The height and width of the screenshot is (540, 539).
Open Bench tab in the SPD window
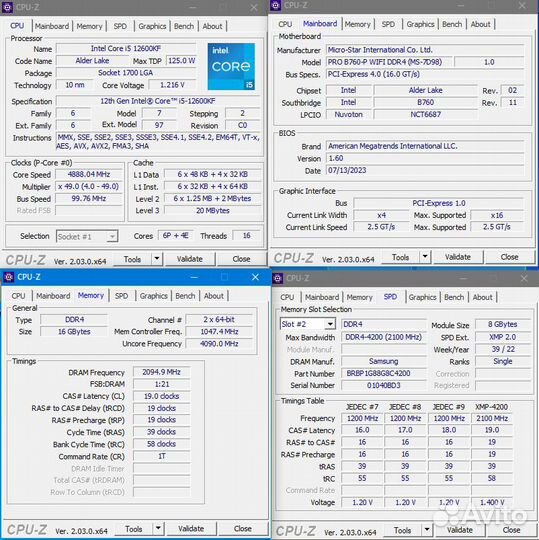click(x=454, y=297)
